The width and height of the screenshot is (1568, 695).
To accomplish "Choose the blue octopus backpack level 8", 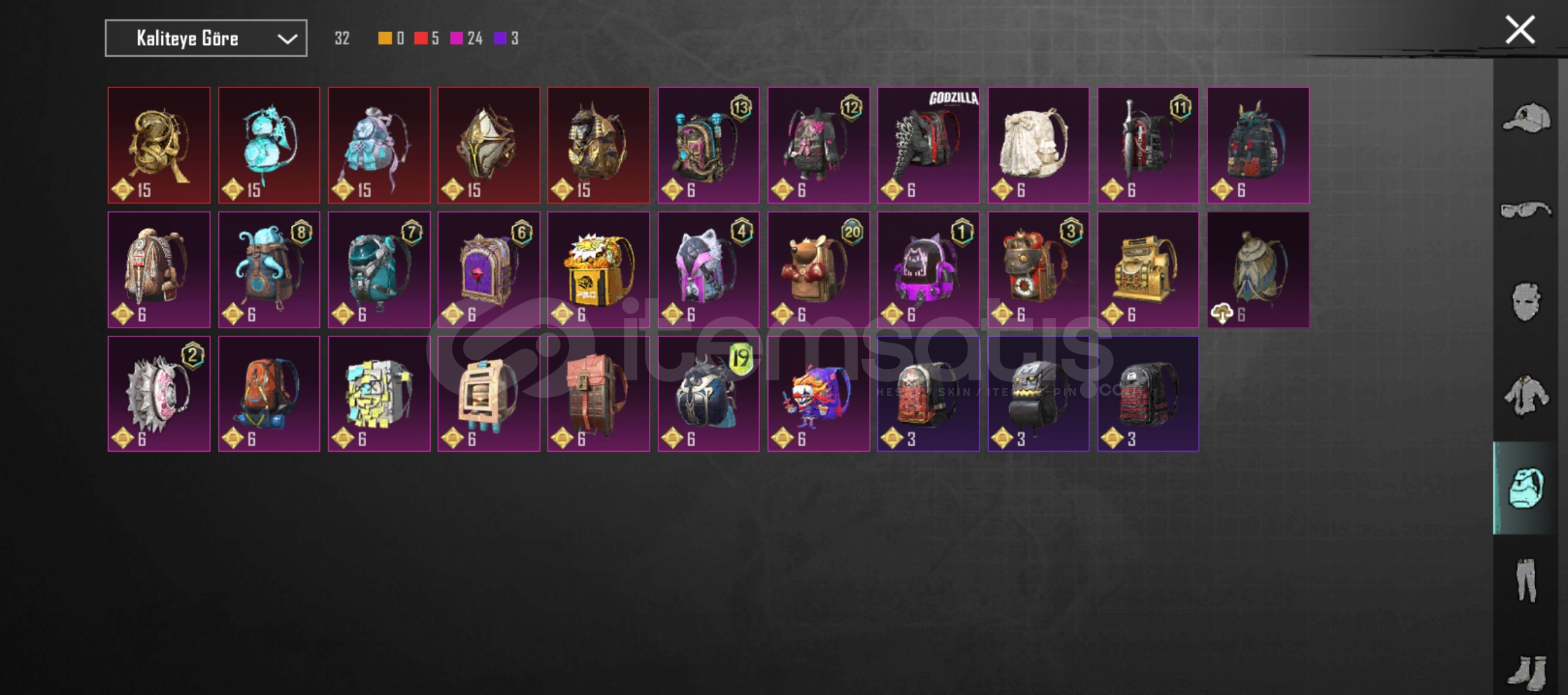I will coord(269,270).
